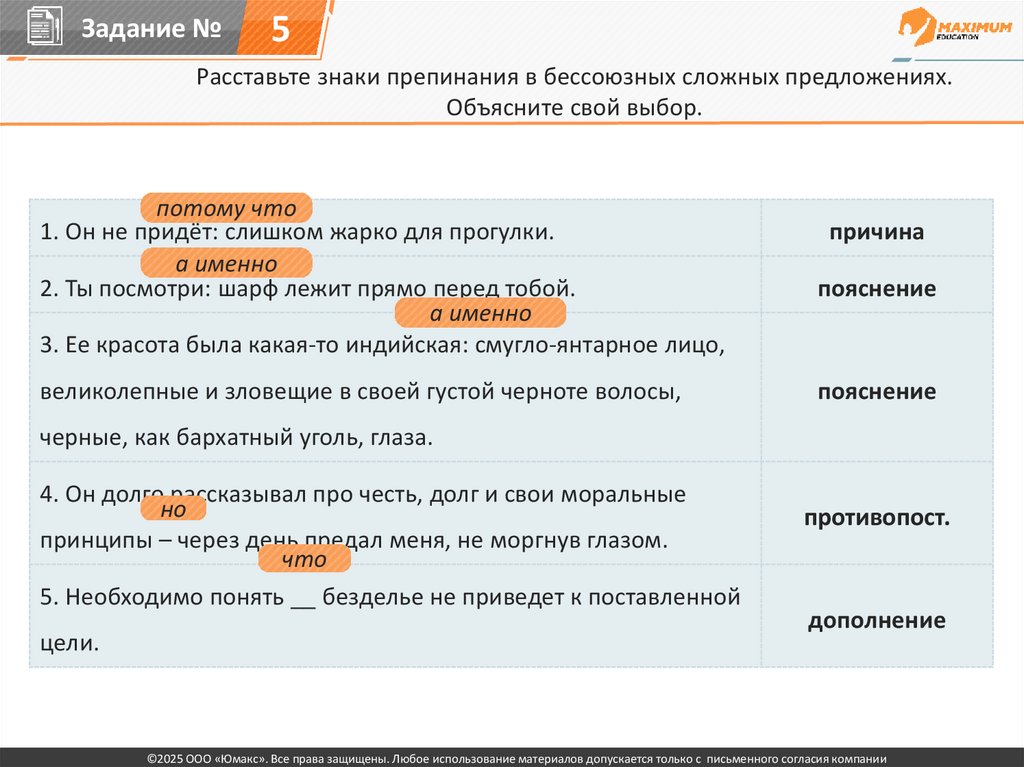
Task: Click the line 'черные, как бархатный уголь, глаза'
Action: pos(236,437)
